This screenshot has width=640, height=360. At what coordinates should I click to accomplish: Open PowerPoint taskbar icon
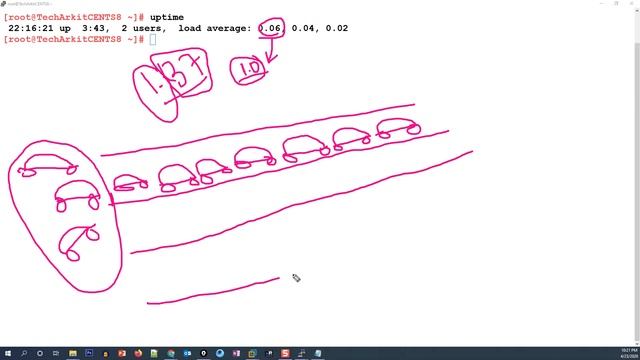[122, 353]
